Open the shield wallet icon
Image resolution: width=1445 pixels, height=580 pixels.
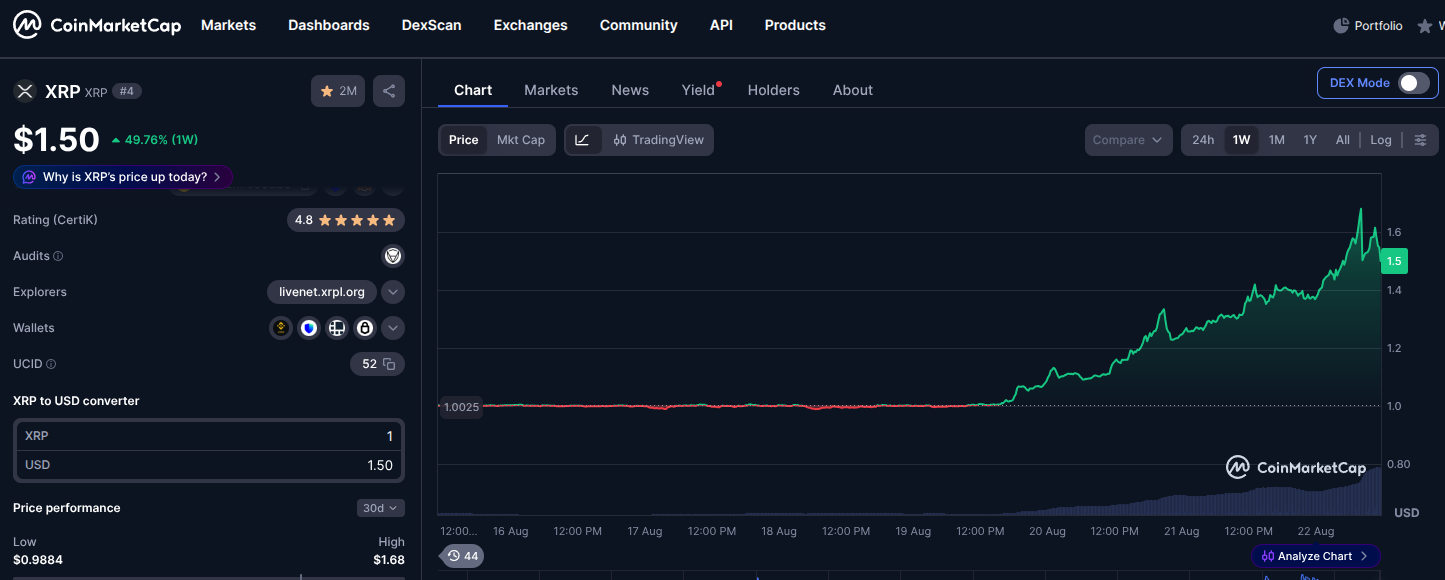point(309,328)
